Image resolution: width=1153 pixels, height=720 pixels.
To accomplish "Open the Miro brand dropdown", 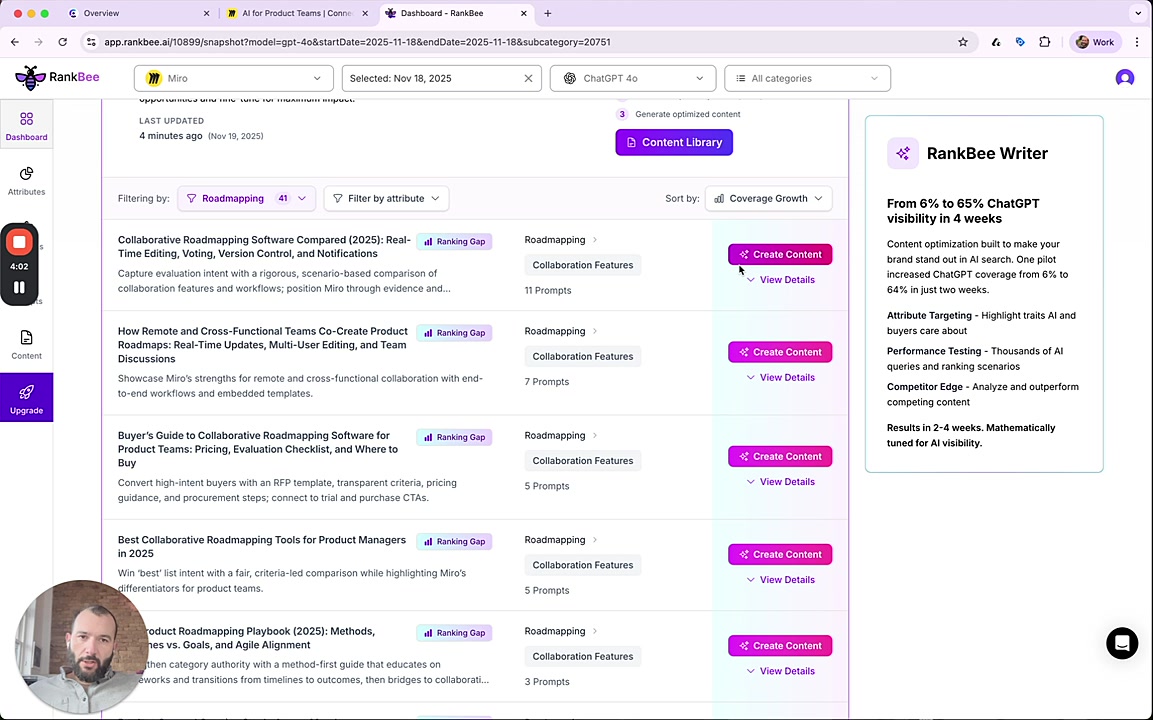I will pyautogui.click(x=234, y=78).
